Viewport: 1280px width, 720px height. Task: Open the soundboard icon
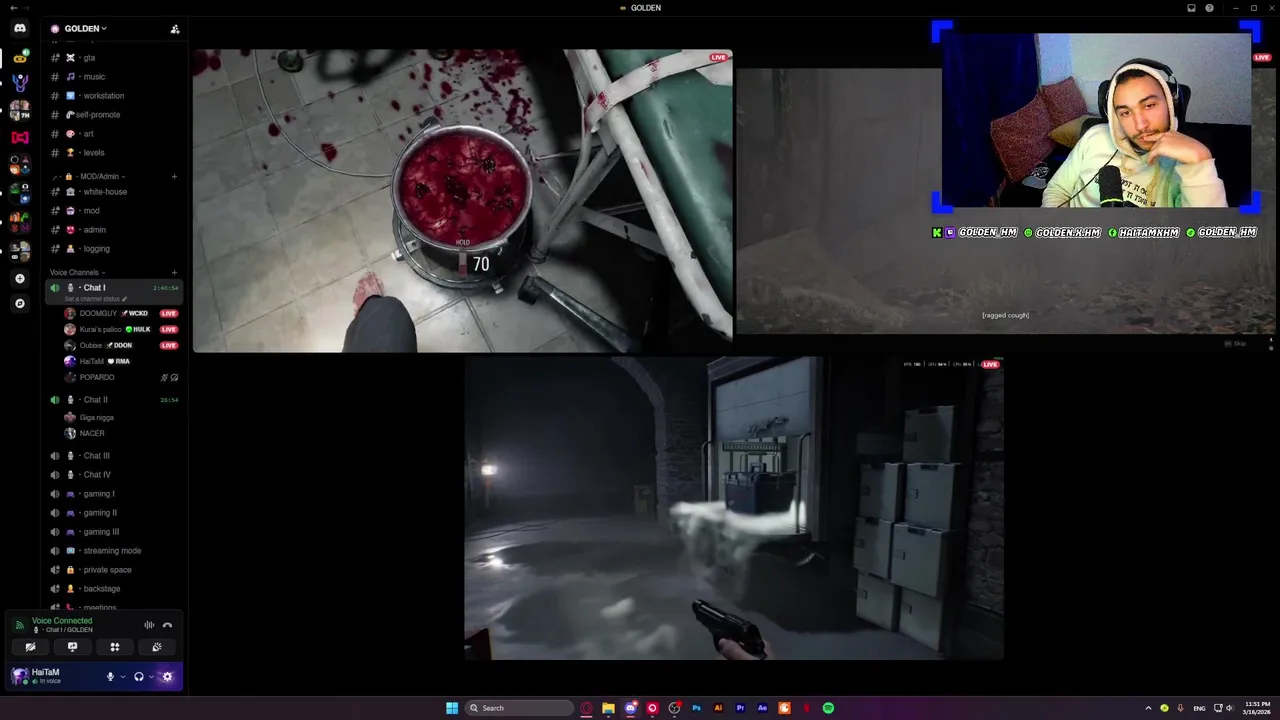click(157, 647)
